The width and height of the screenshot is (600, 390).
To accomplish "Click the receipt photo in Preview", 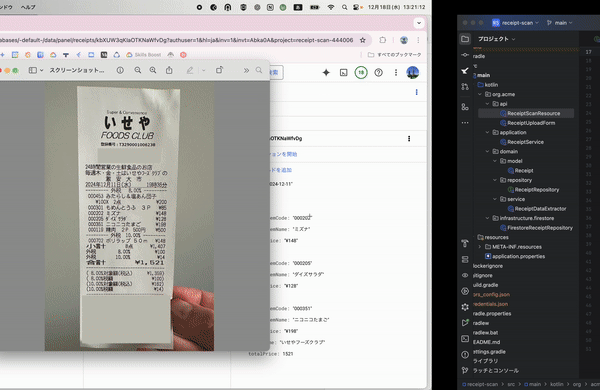I will point(129,216).
